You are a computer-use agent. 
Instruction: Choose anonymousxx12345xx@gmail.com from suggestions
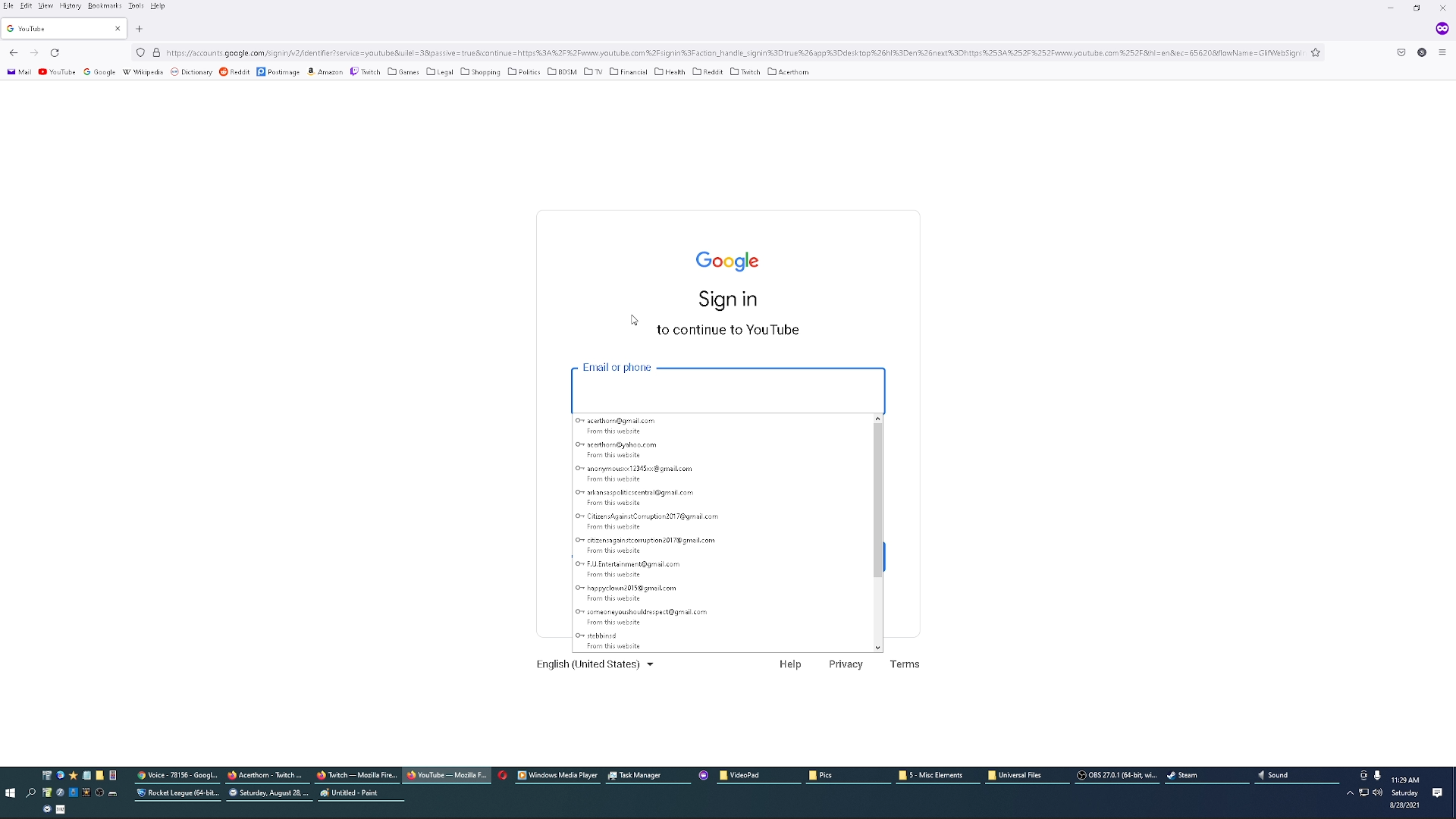(x=723, y=473)
